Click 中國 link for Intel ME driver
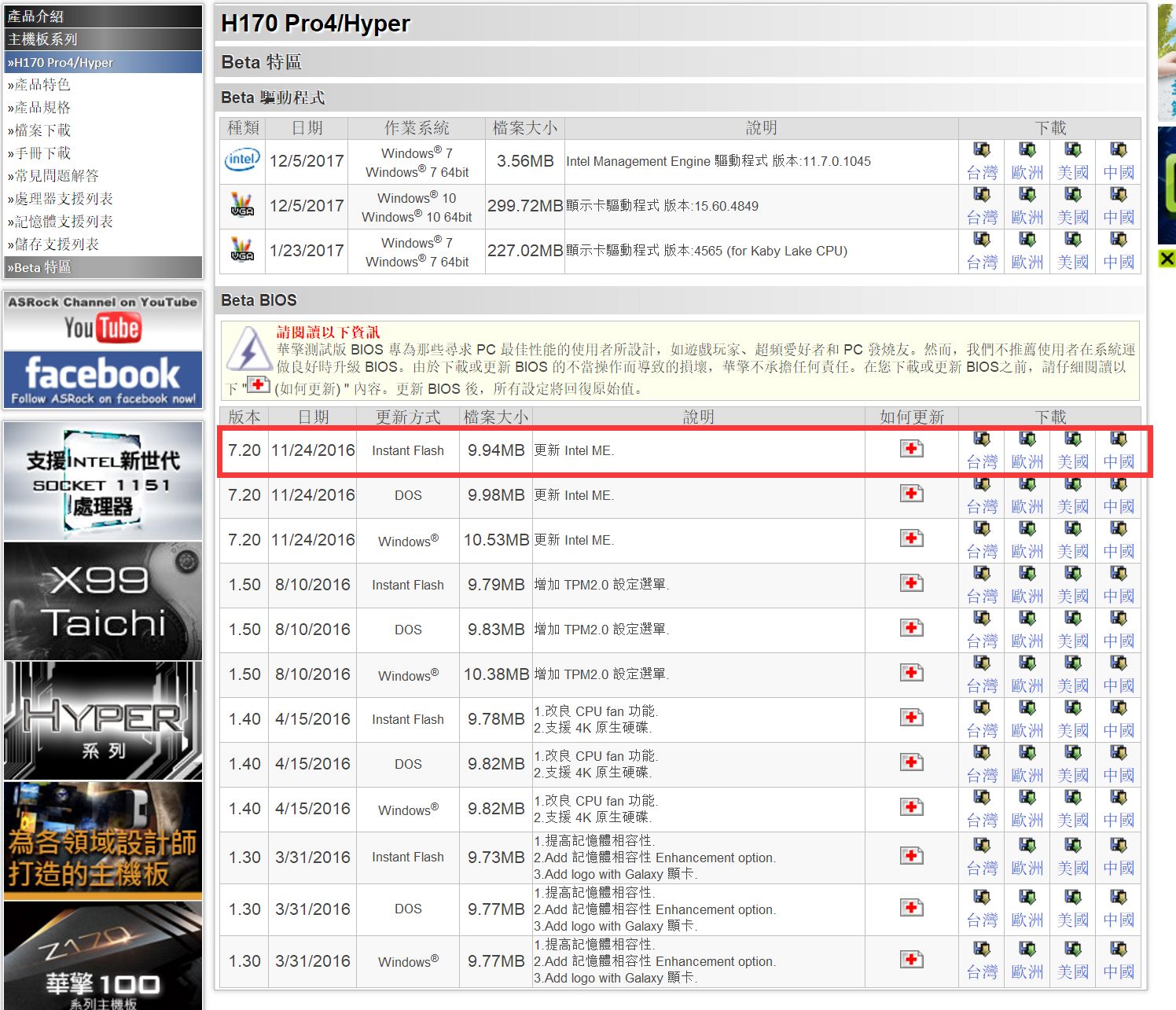The image size is (1176, 1010). [x=1119, y=172]
